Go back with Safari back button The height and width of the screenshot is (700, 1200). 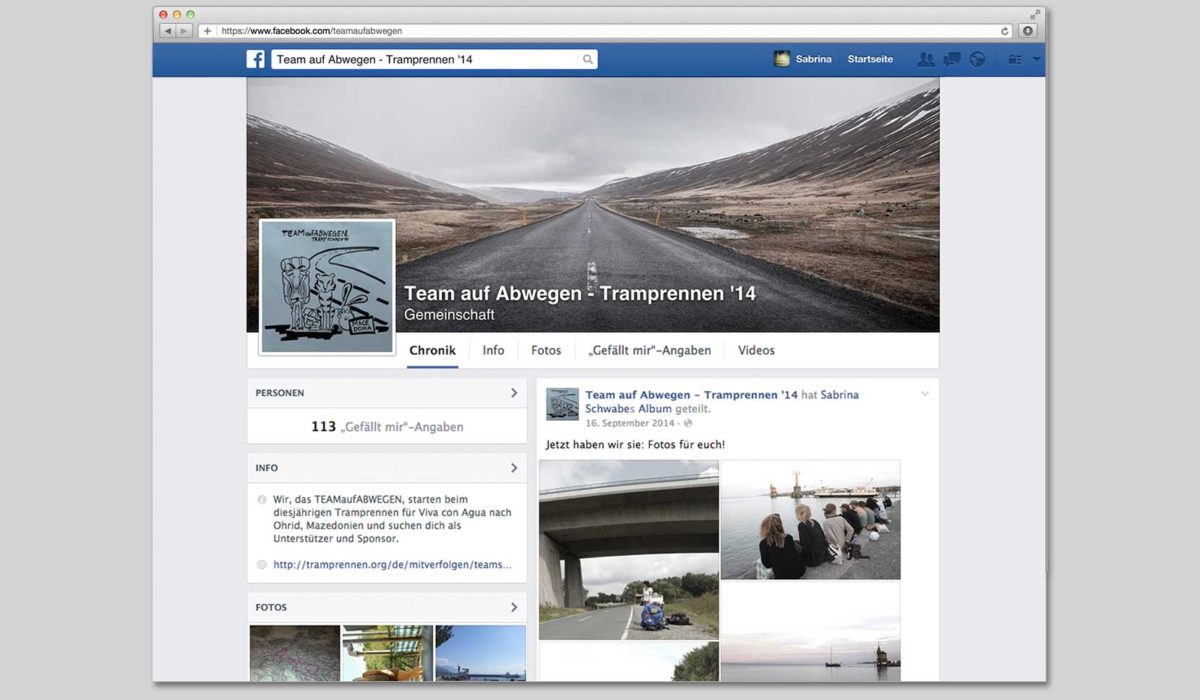pos(167,31)
